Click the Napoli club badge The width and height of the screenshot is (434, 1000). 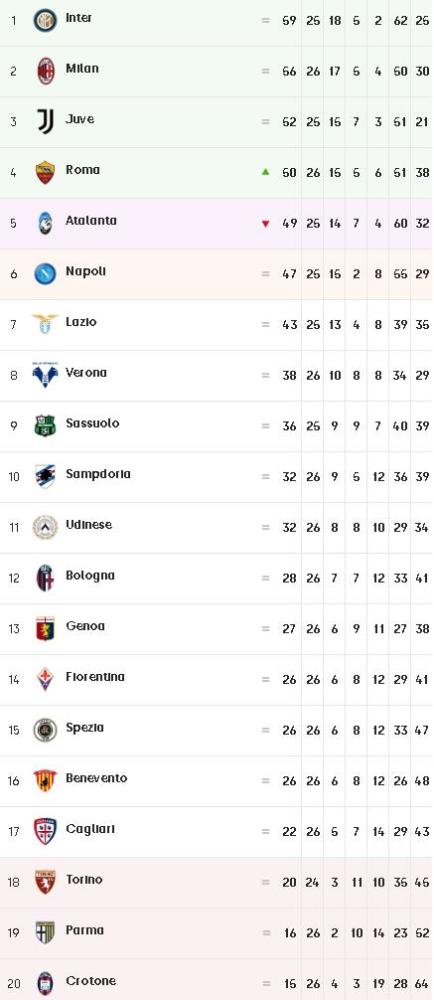pos(45,274)
